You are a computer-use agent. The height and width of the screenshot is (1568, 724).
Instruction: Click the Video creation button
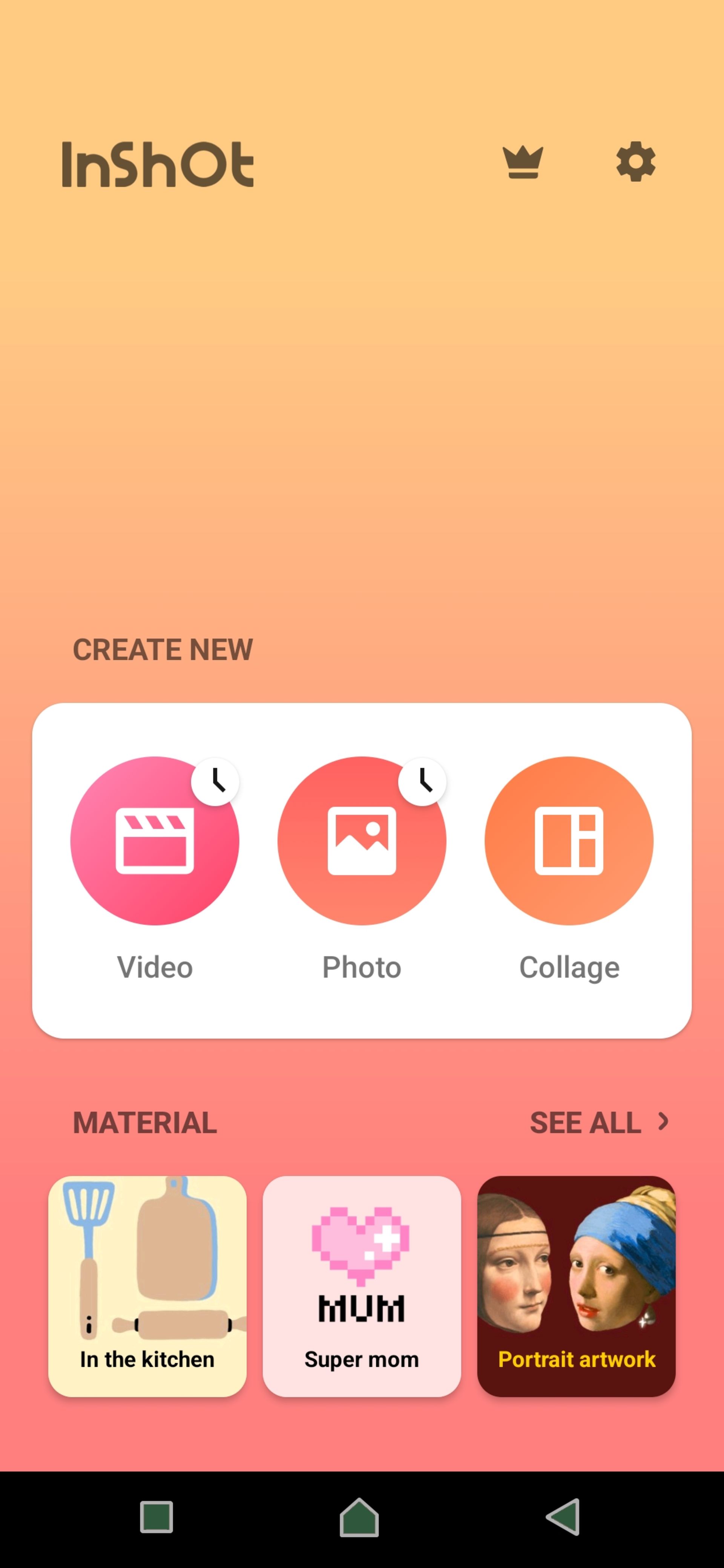(x=155, y=841)
